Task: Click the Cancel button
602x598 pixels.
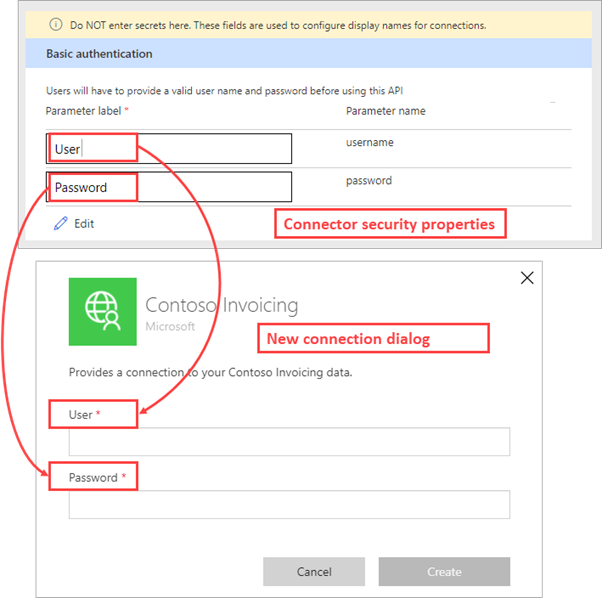Action: 314,572
